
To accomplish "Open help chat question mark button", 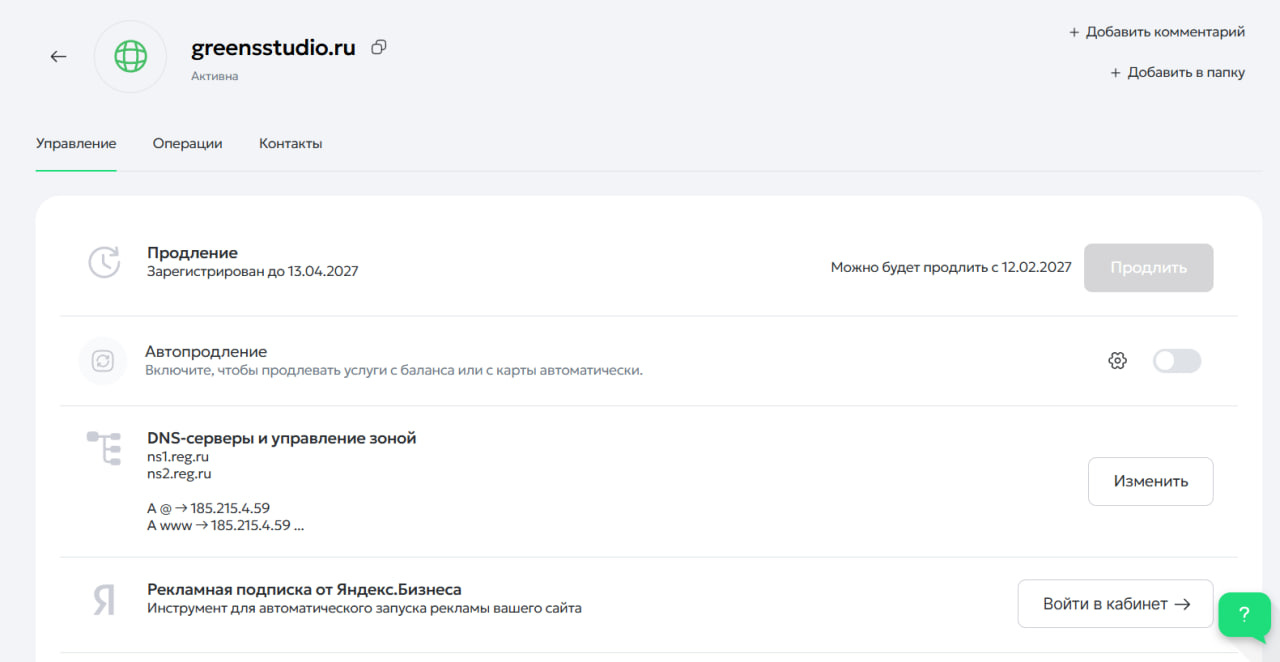I will (1244, 614).
